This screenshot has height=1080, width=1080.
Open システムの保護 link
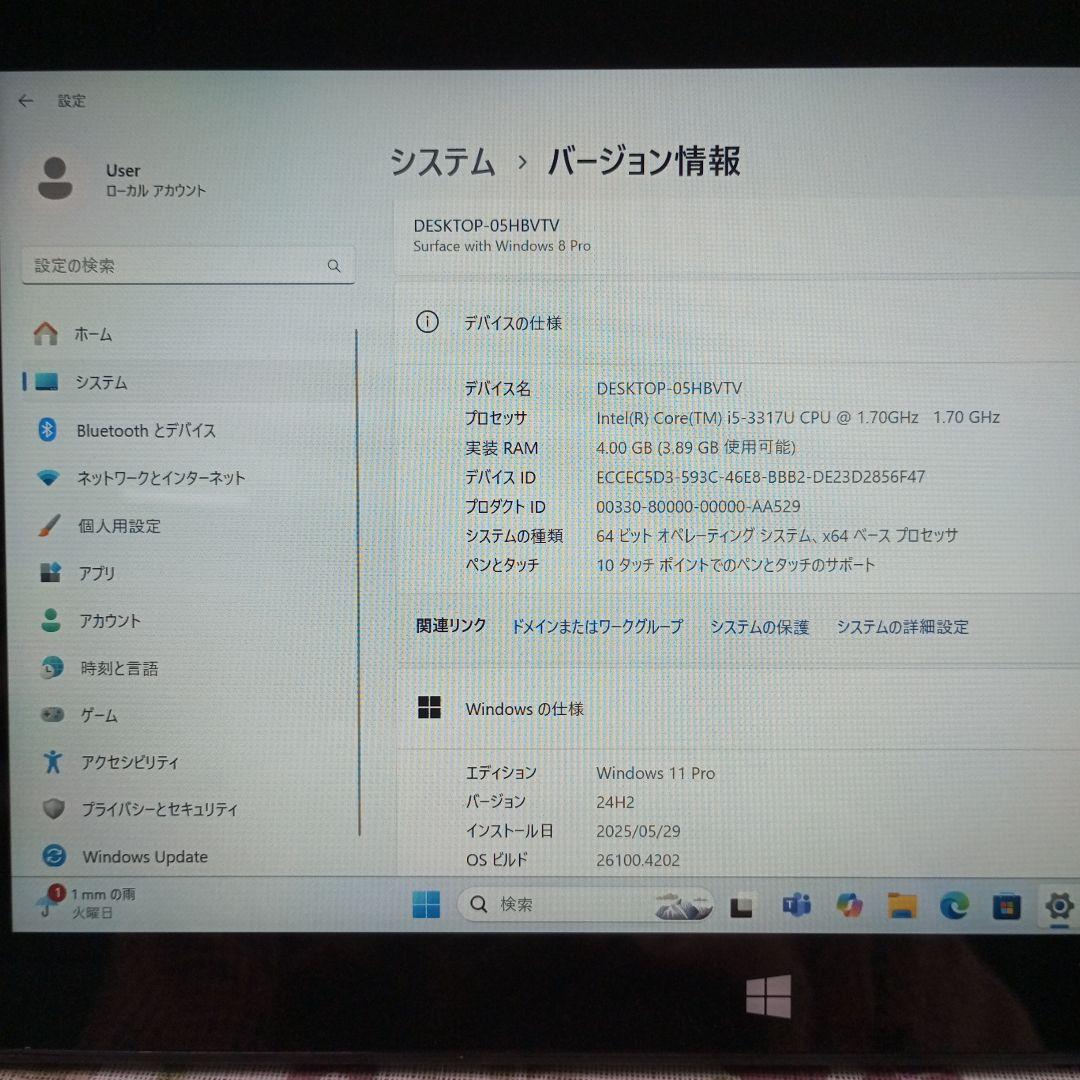point(759,627)
